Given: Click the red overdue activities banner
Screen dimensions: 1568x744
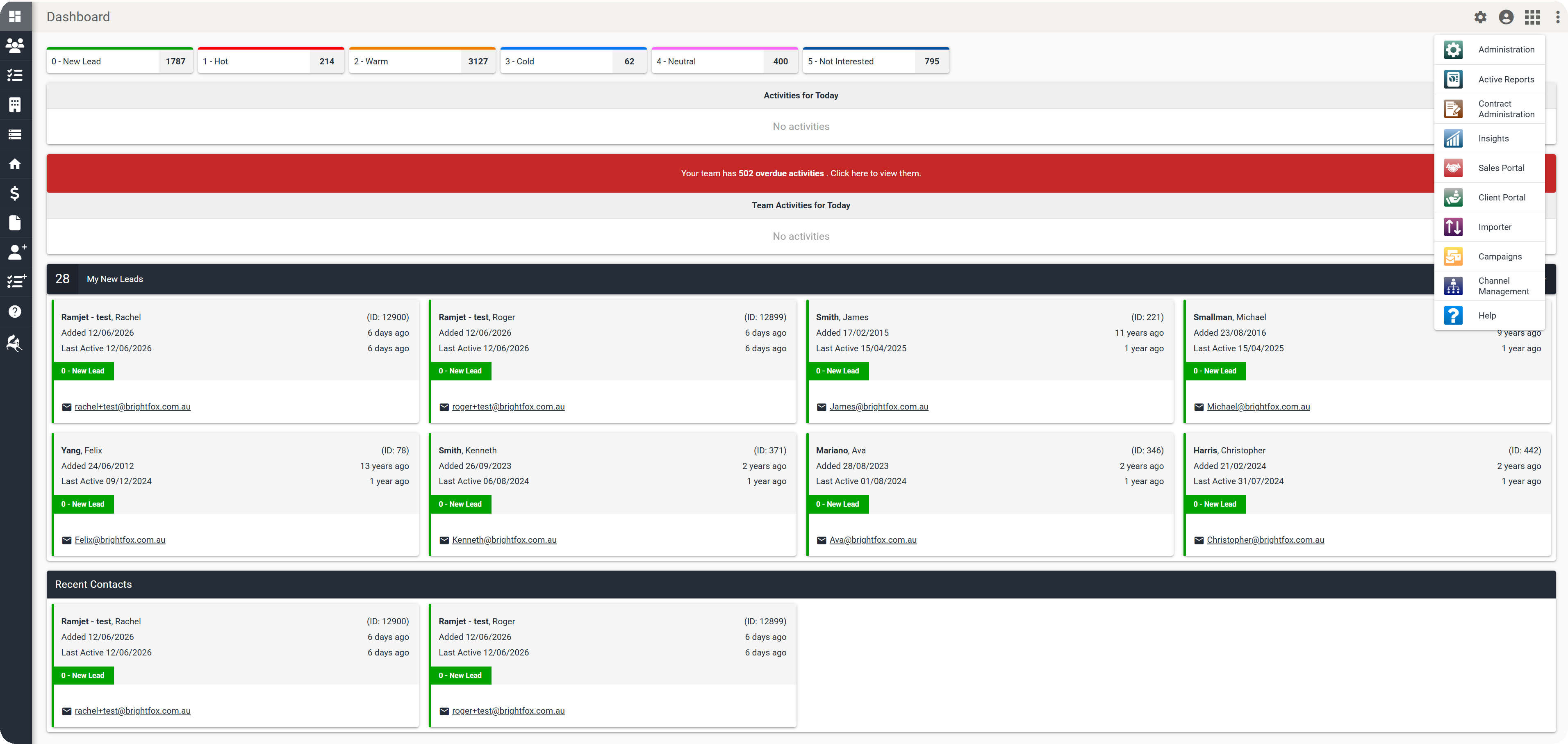Looking at the screenshot, I should pyautogui.click(x=801, y=173).
